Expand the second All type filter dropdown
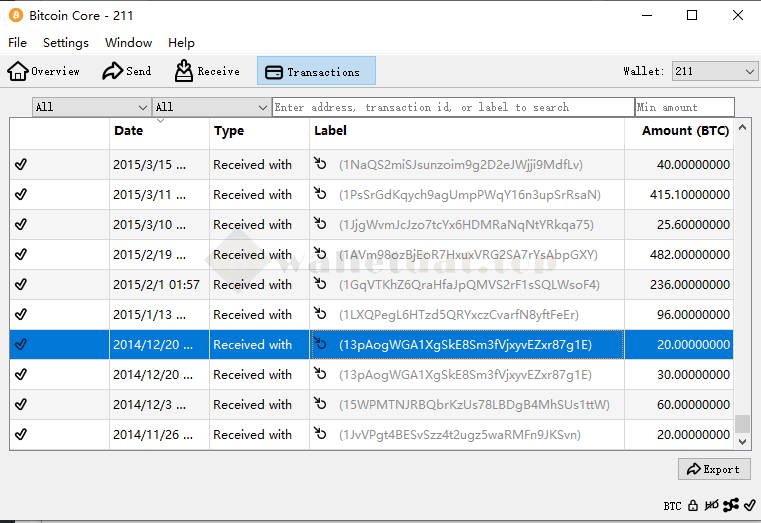The image size is (761, 523). tap(211, 107)
